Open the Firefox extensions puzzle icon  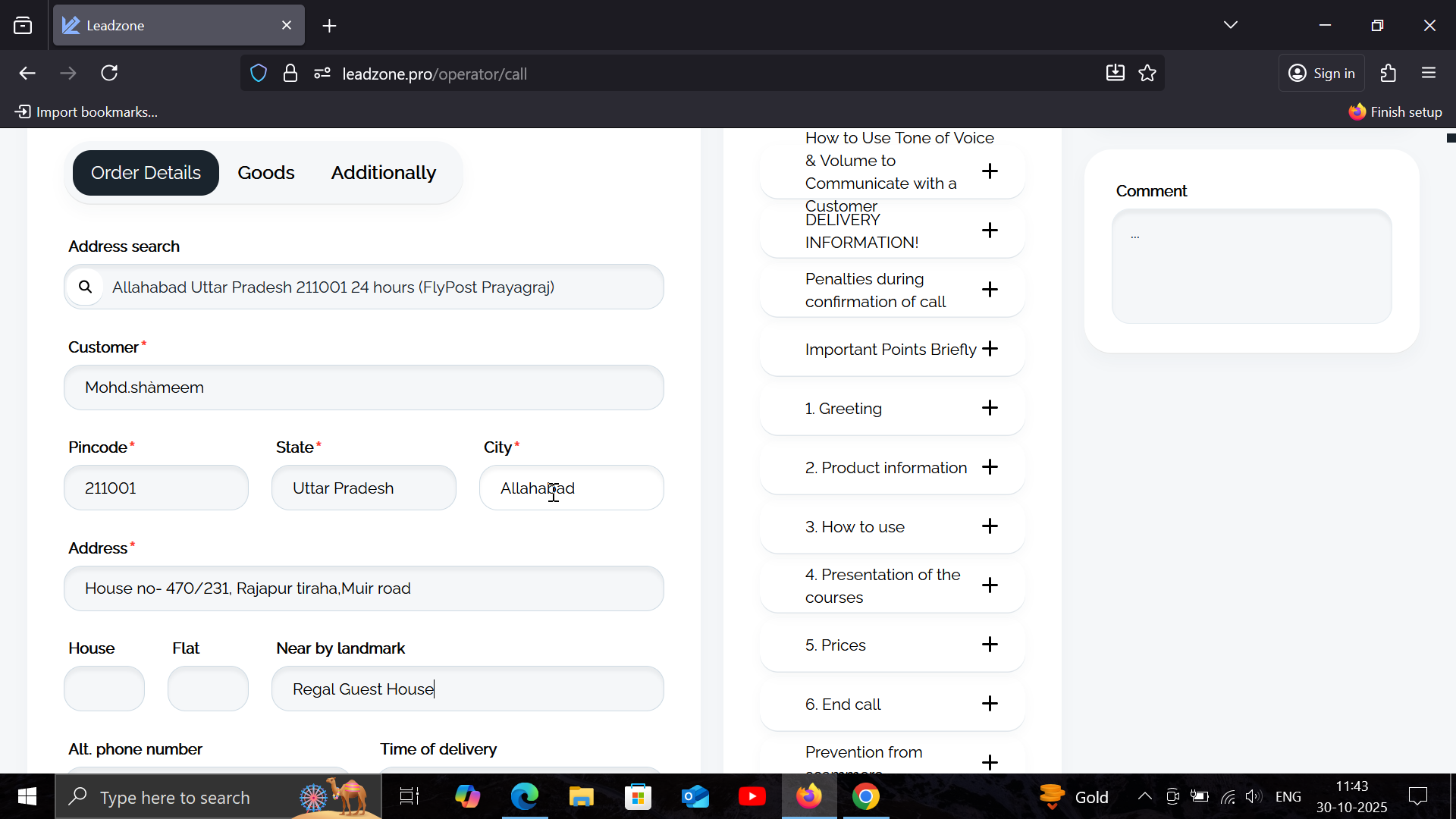coord(1388,74)
